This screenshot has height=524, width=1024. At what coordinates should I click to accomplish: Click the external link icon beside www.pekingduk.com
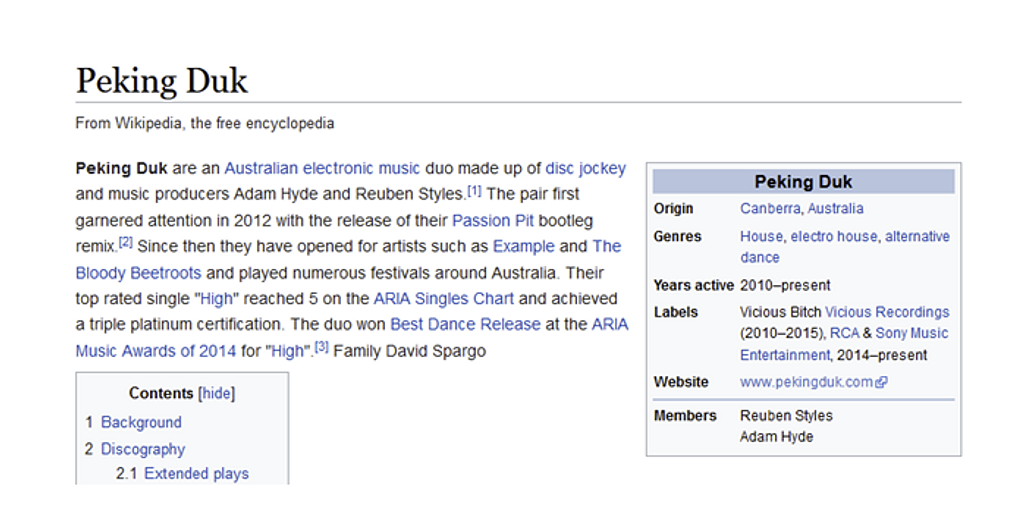881,382
